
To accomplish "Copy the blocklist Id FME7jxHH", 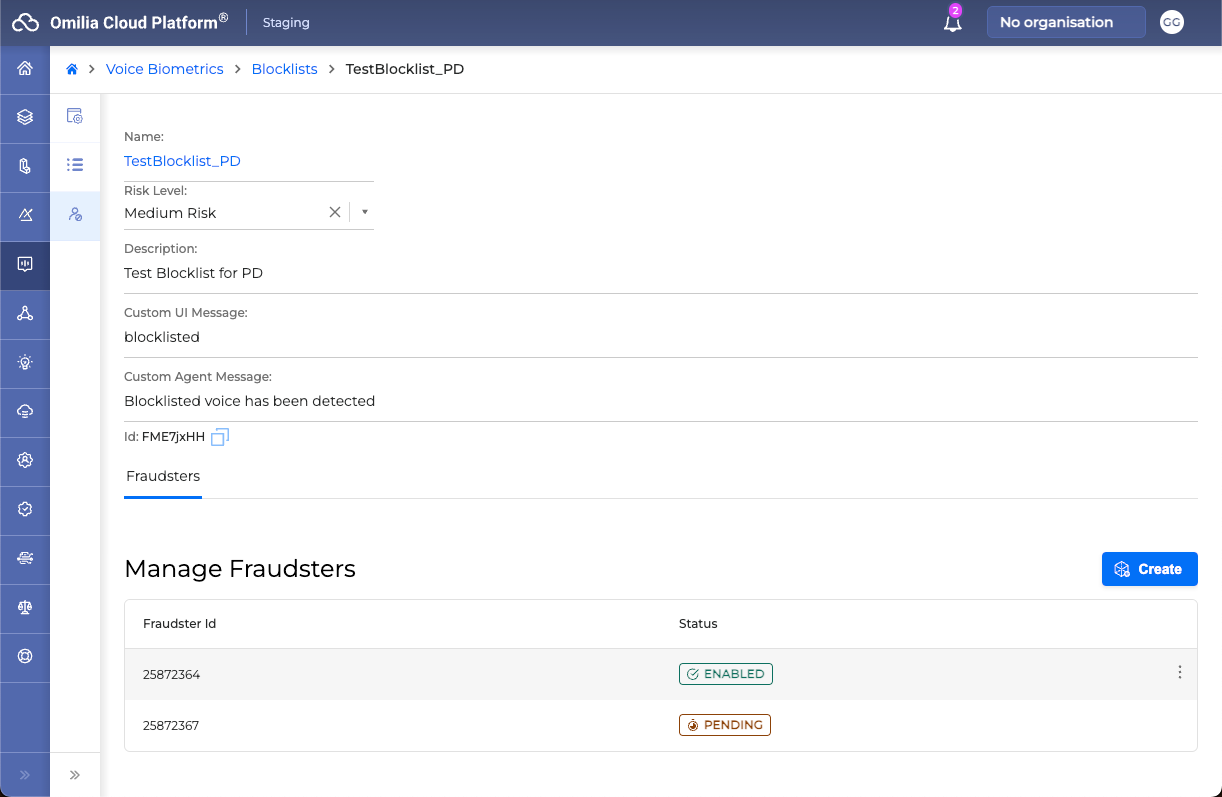I will (x=220, y=437).
